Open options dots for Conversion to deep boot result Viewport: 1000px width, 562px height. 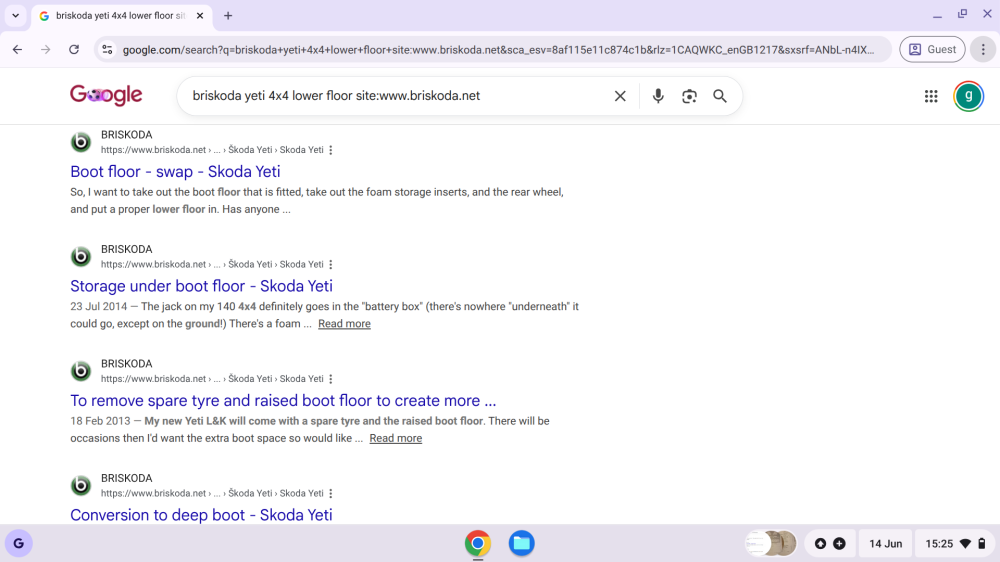330,493
